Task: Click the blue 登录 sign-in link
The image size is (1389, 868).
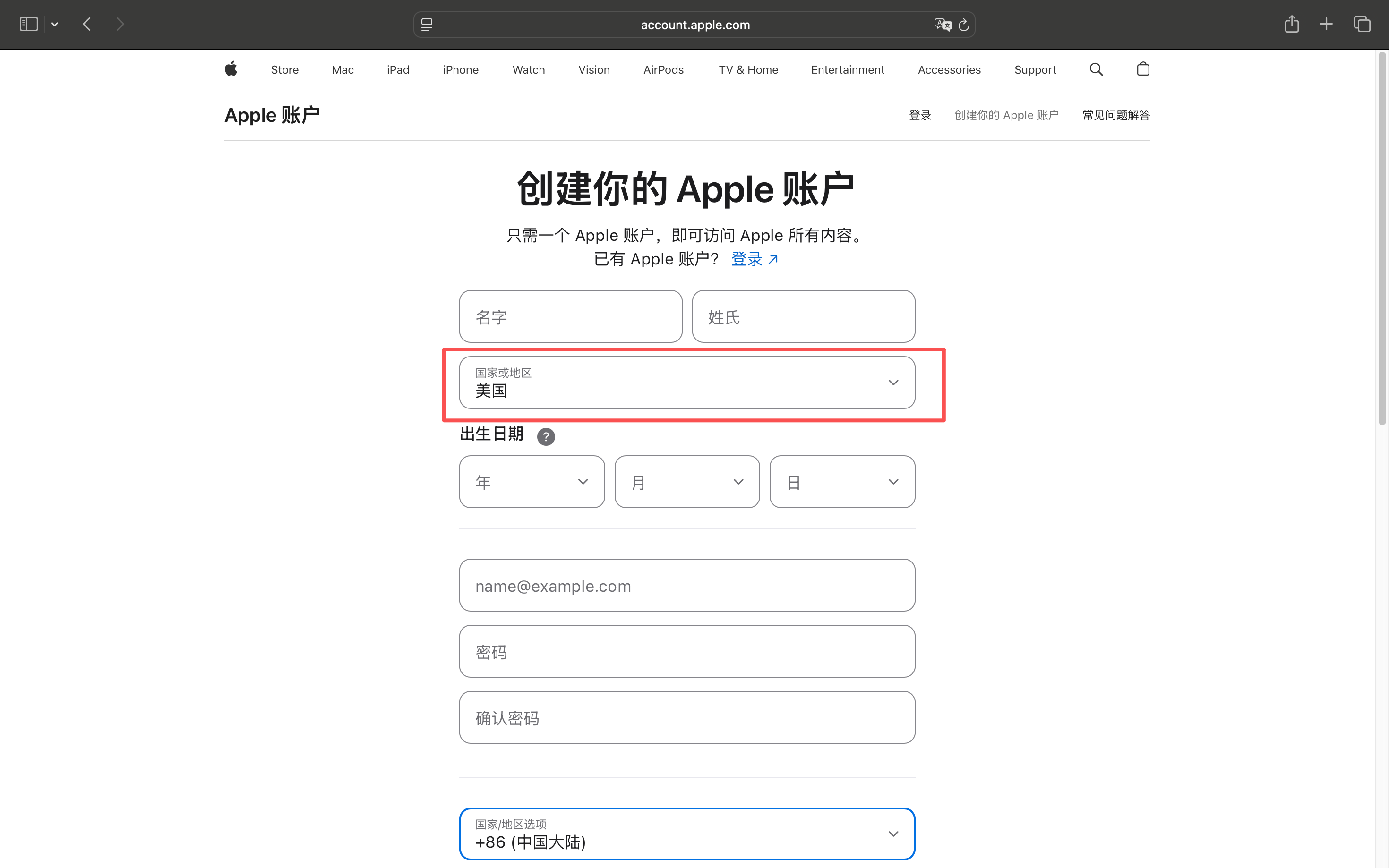Action: 754,259
